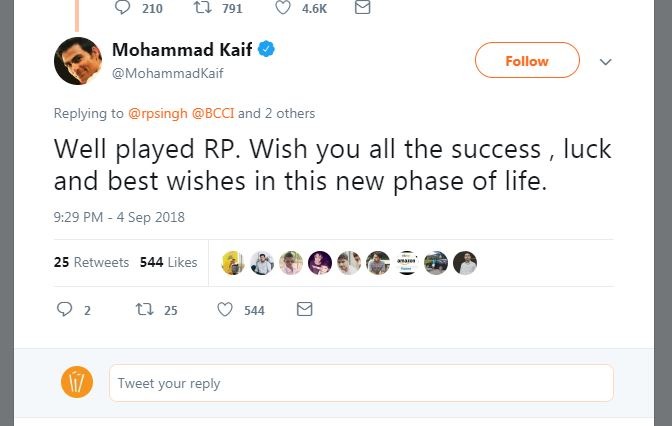Click the Amazon logo liker avatar
Viewport: 672px width, 426px height.
pyautogui.click(x=407, y=263)
